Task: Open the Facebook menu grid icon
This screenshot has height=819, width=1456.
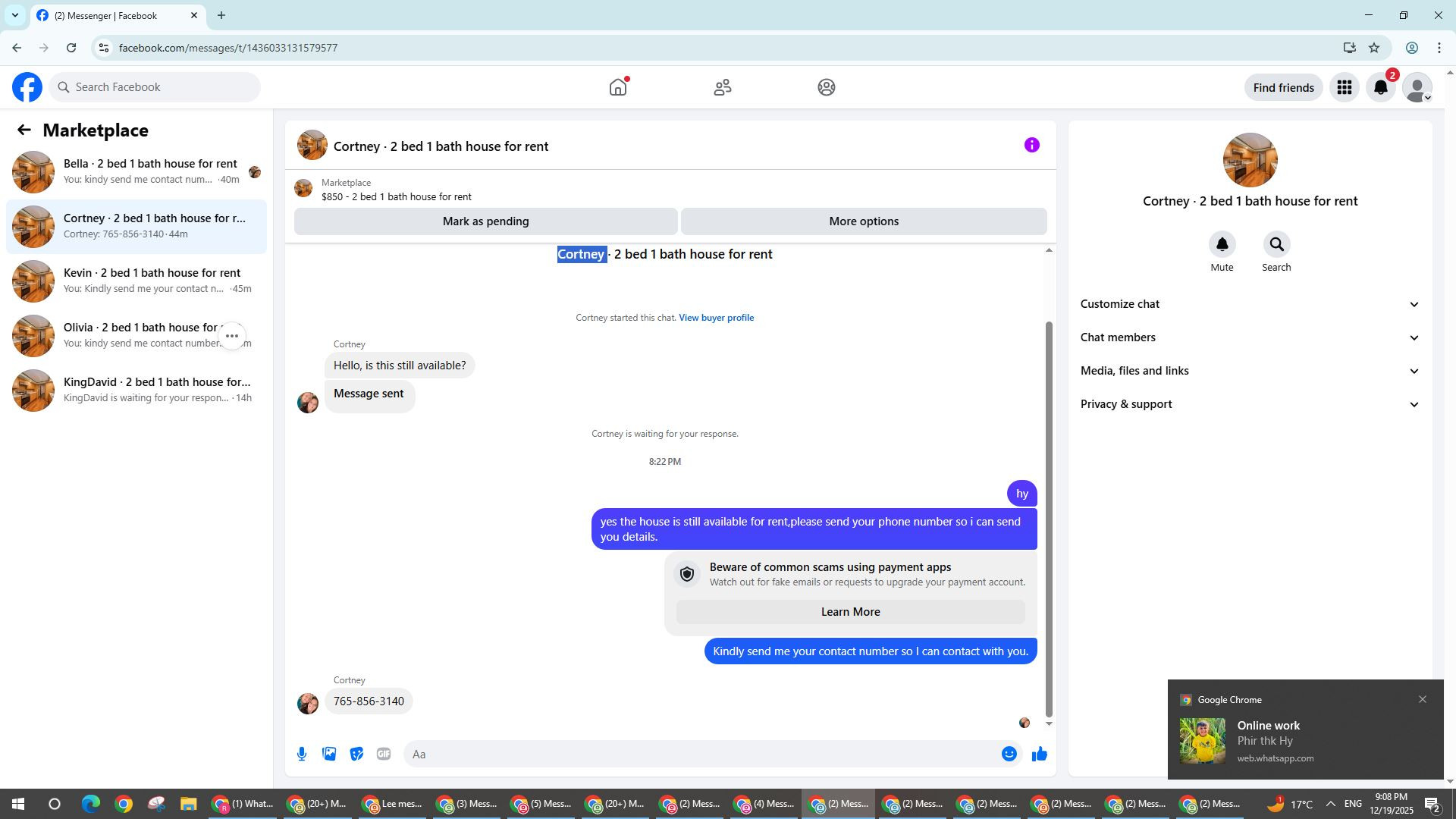Action: 1344,88
